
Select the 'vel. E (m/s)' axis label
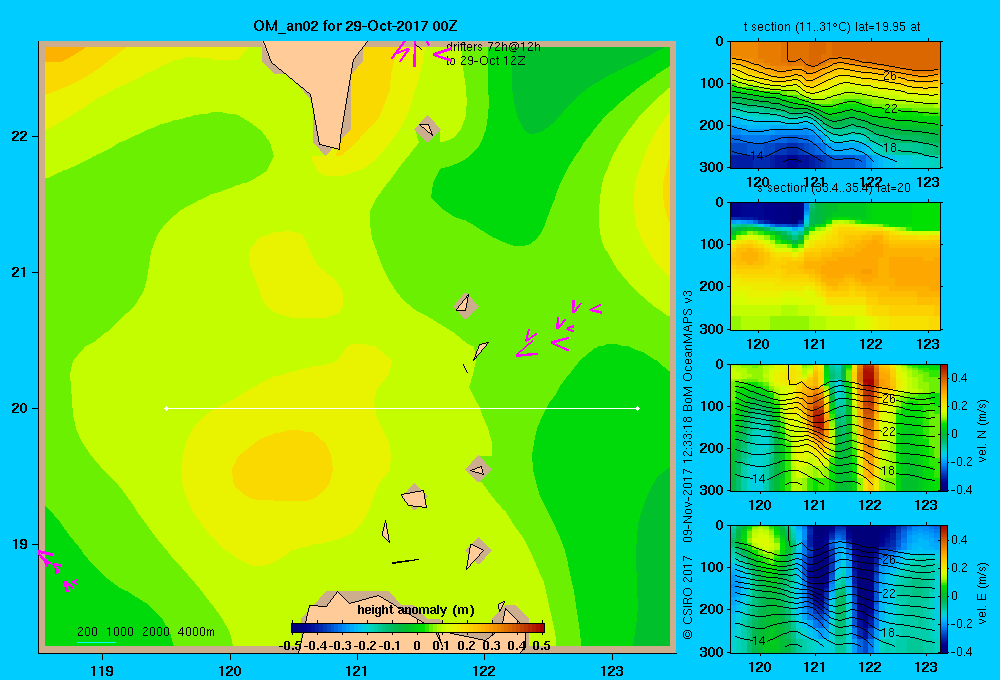[x=983, y=592]
